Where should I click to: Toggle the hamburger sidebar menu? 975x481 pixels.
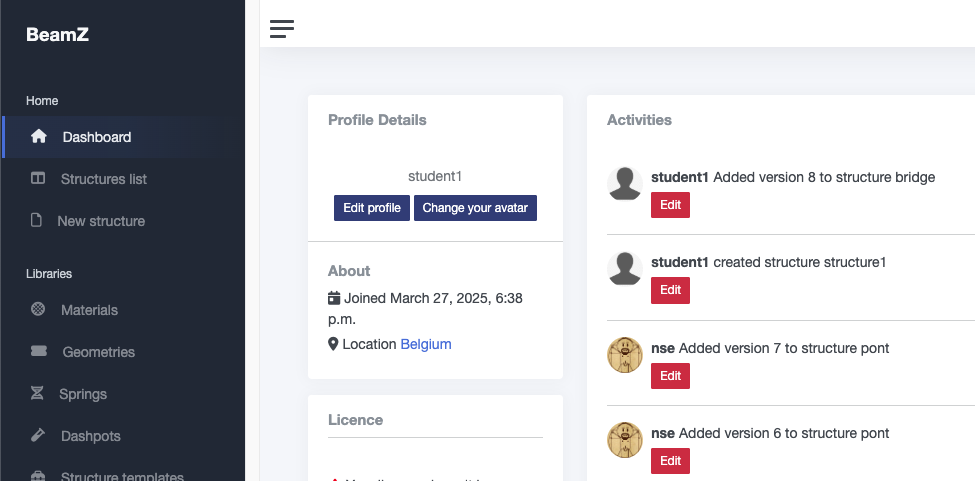point(282,28)
